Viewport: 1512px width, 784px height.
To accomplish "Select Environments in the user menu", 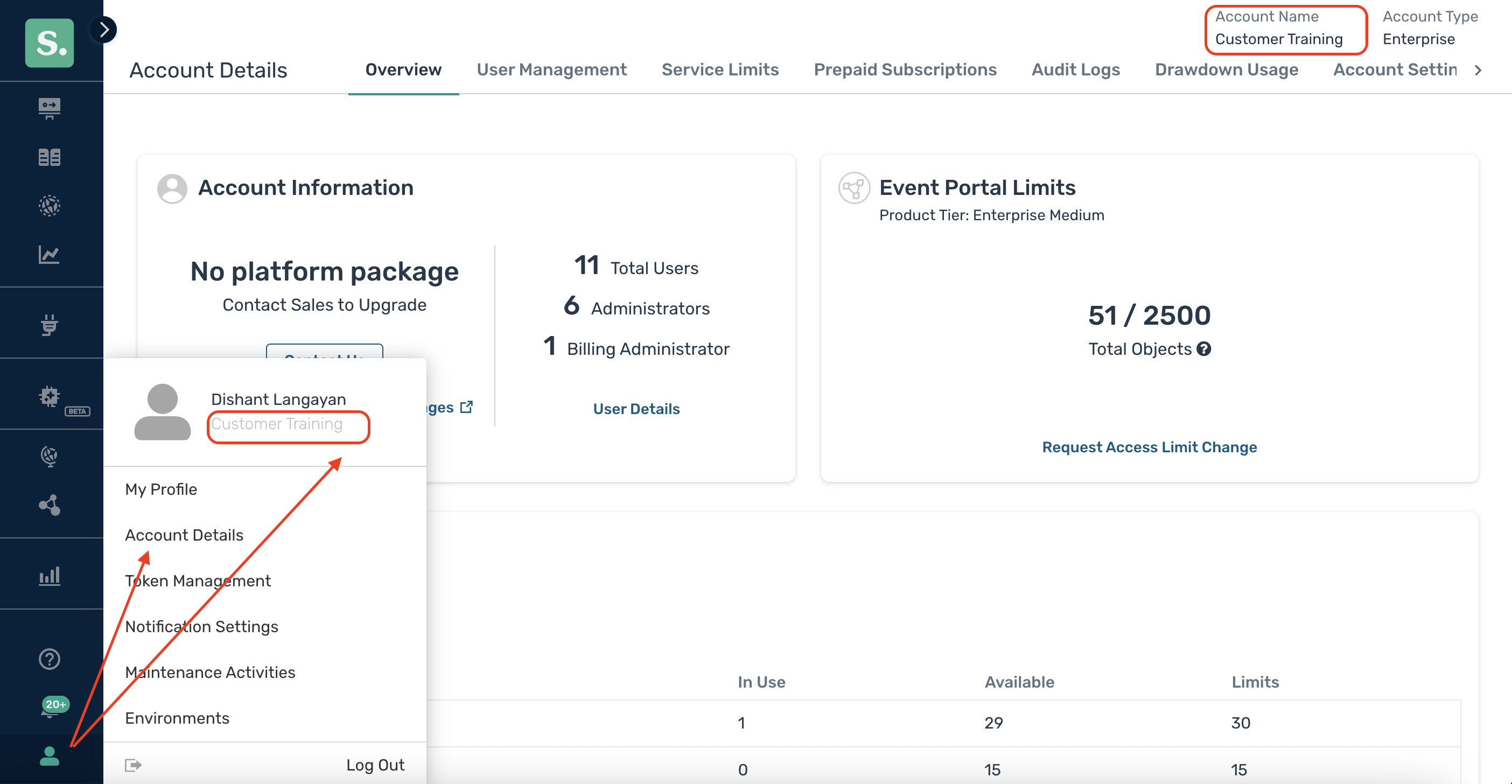I will point(177,718).
